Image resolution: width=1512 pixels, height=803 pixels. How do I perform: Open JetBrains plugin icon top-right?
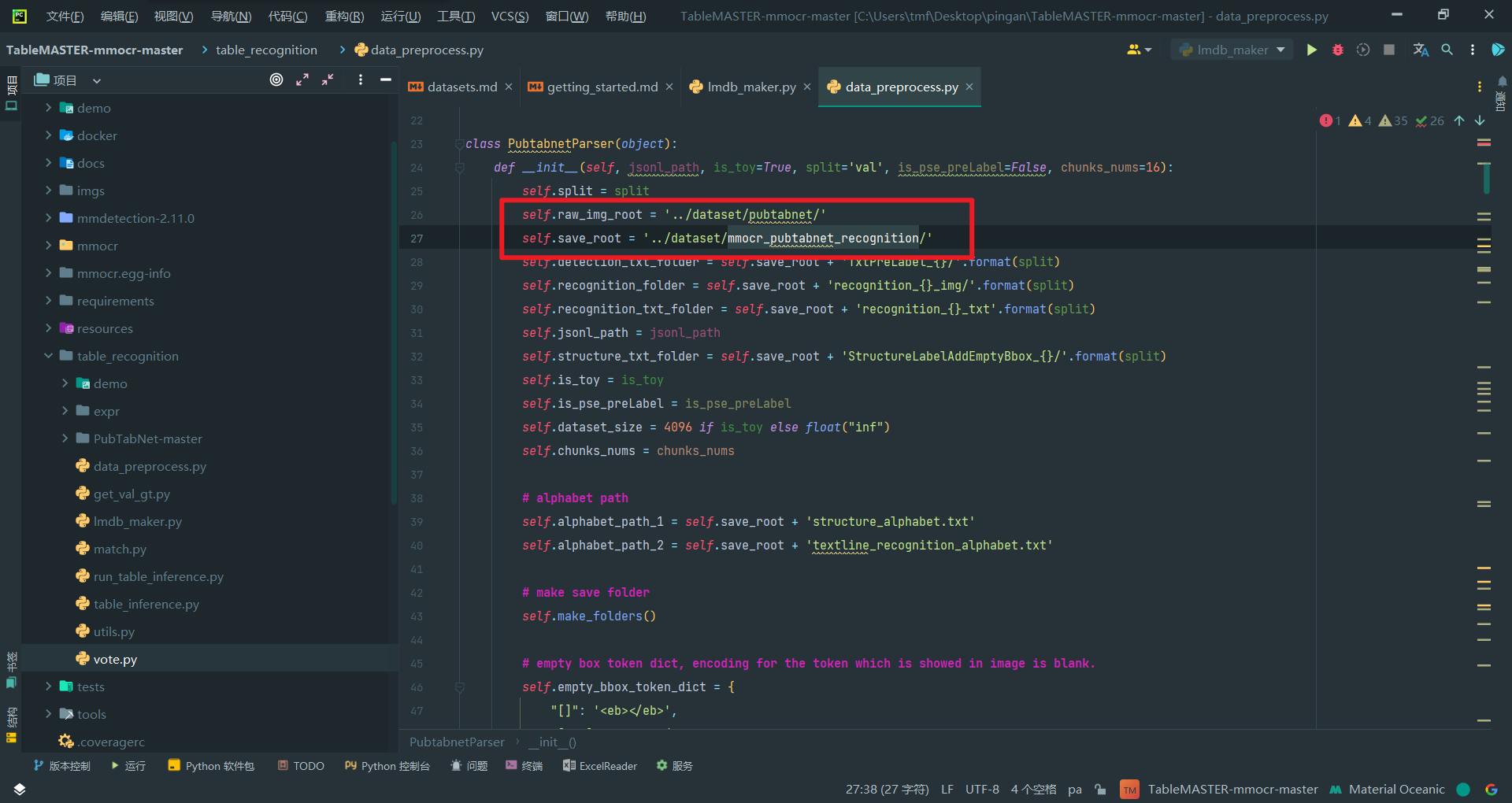pyautogui.click(x=1498, y=50)
